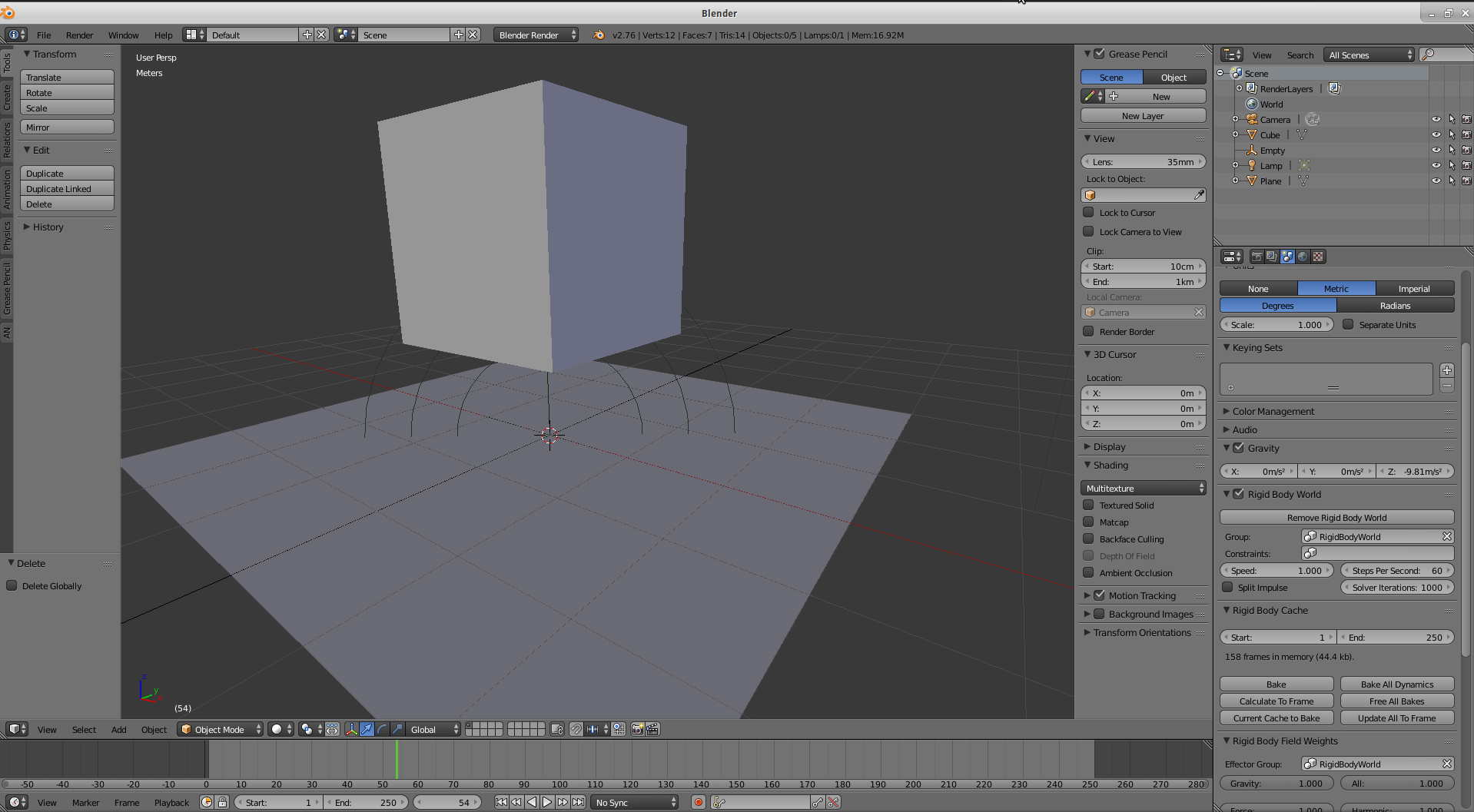Play animation in reverse

532,802
